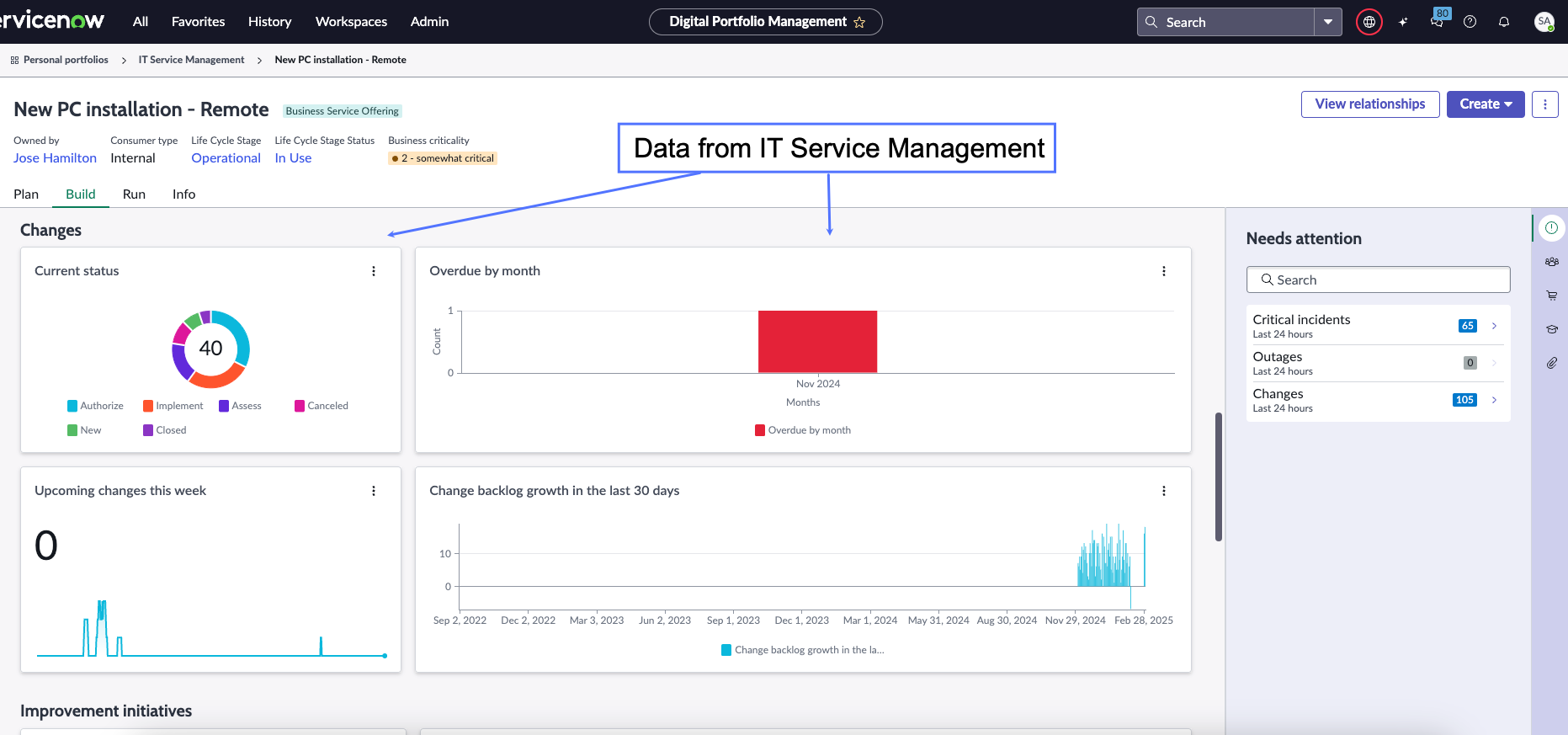The image size is (1568, 735).
Task: Expand the global search scope dropdown
Action: (x=1328, y=22)
